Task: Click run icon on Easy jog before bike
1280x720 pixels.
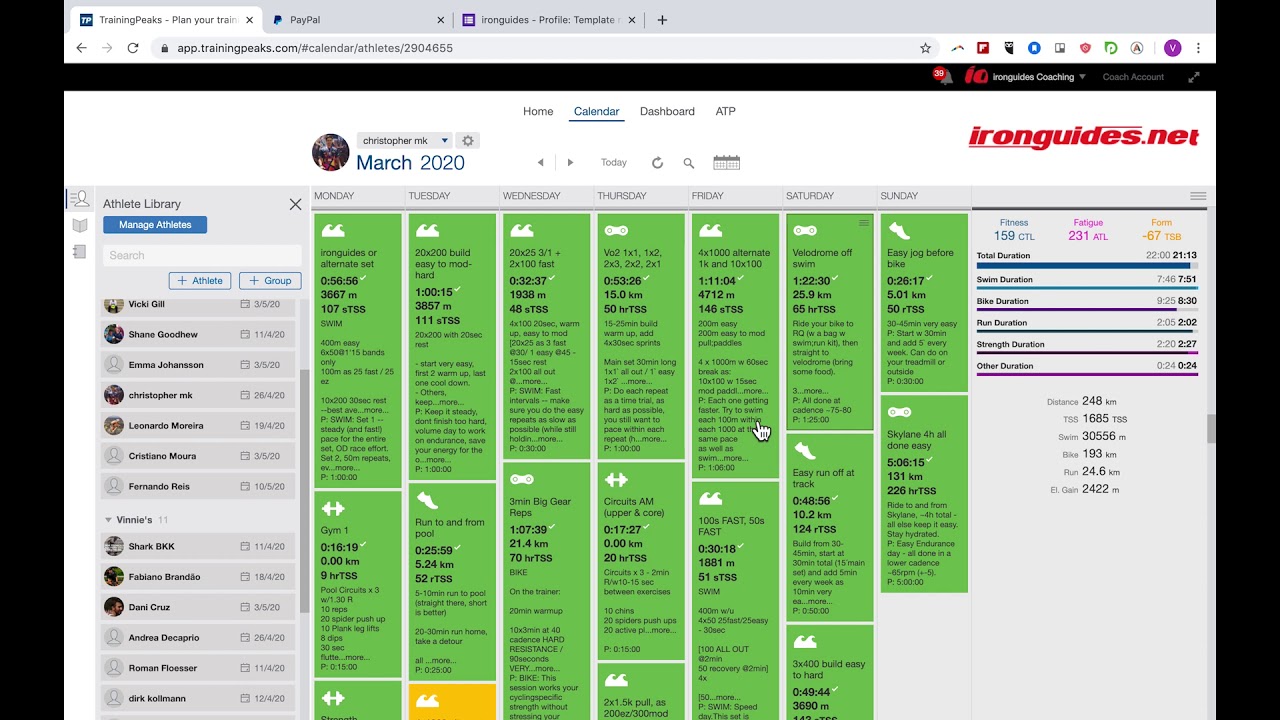Action: [899, 231]
